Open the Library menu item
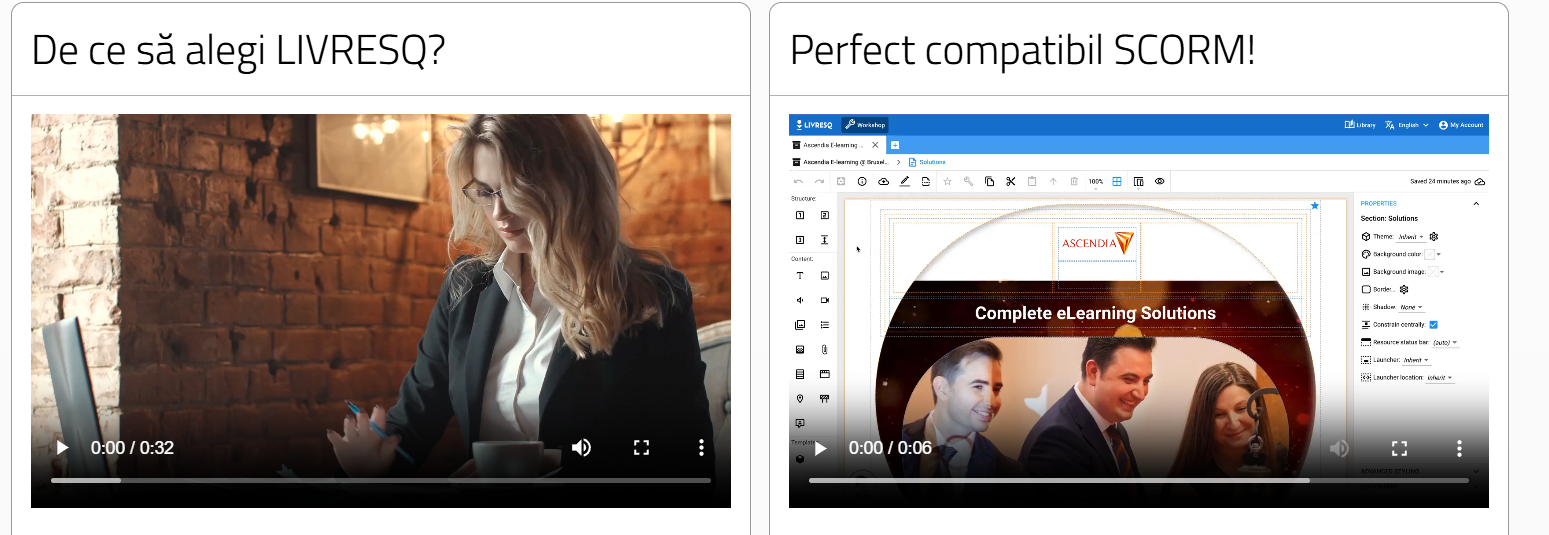This screenshot has height=535, width=1549. click(1360, 125)
